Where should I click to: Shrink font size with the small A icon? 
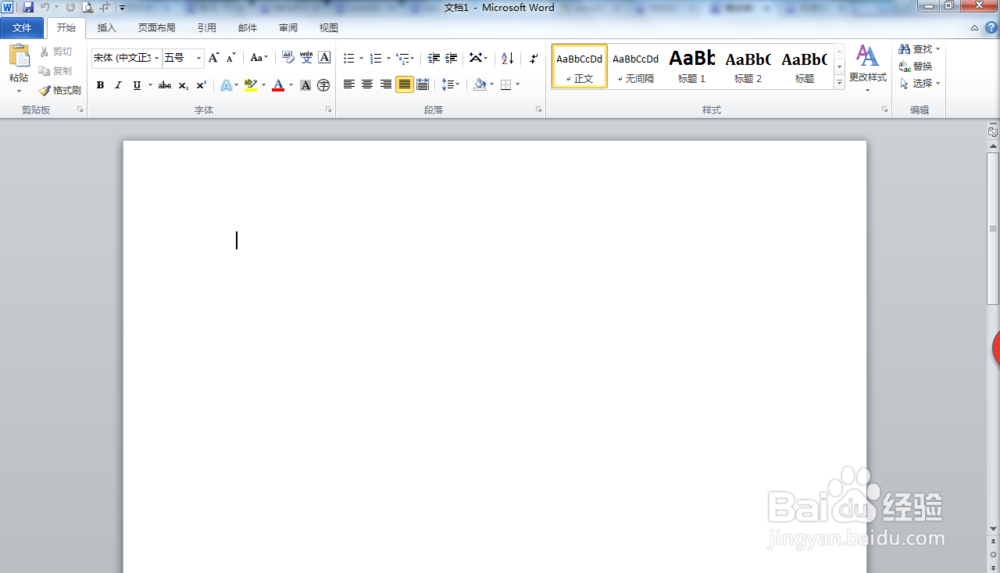[231, 58]
